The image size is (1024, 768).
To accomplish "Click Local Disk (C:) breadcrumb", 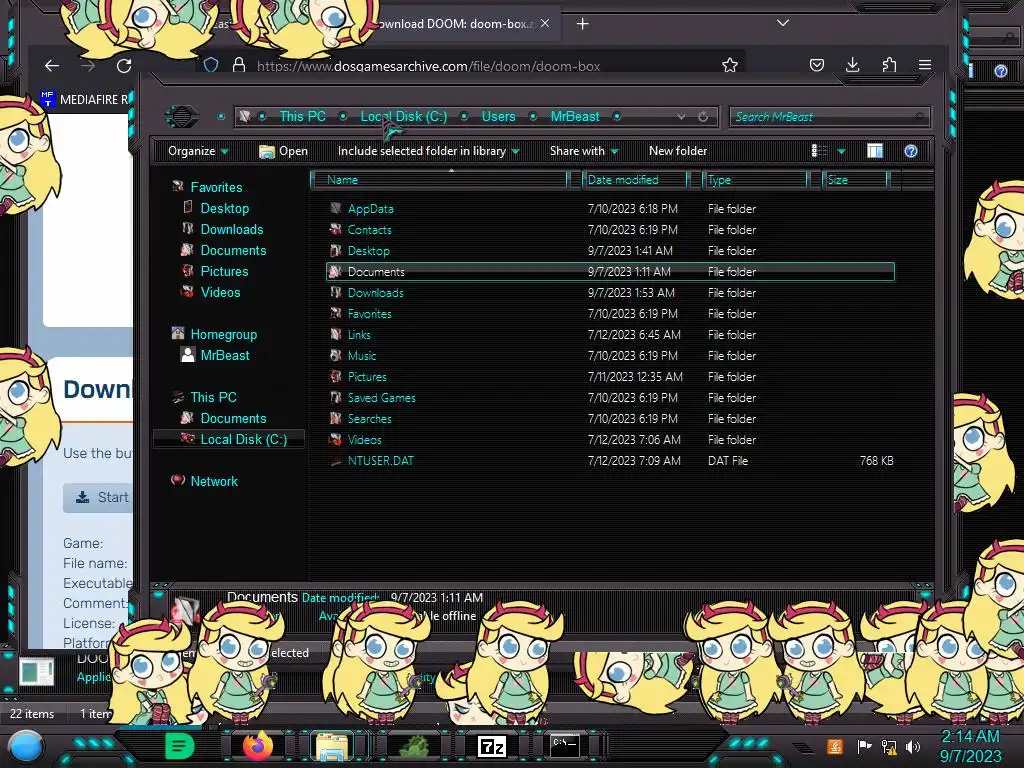I will [404, 116].
